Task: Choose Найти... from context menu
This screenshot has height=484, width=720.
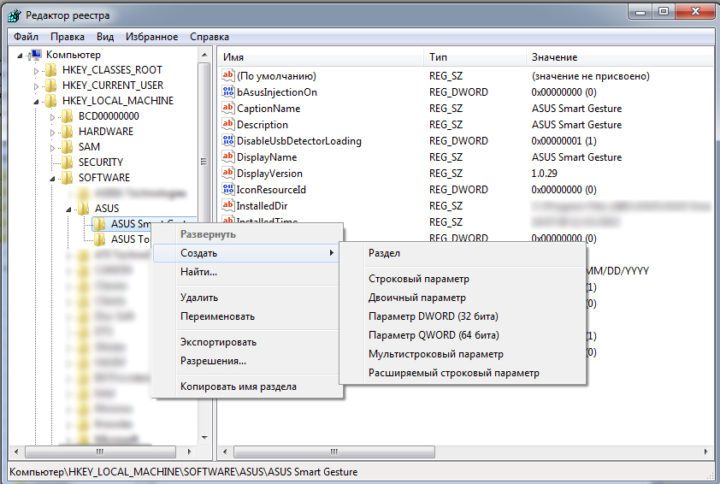Action: click(x=248, y=272)
